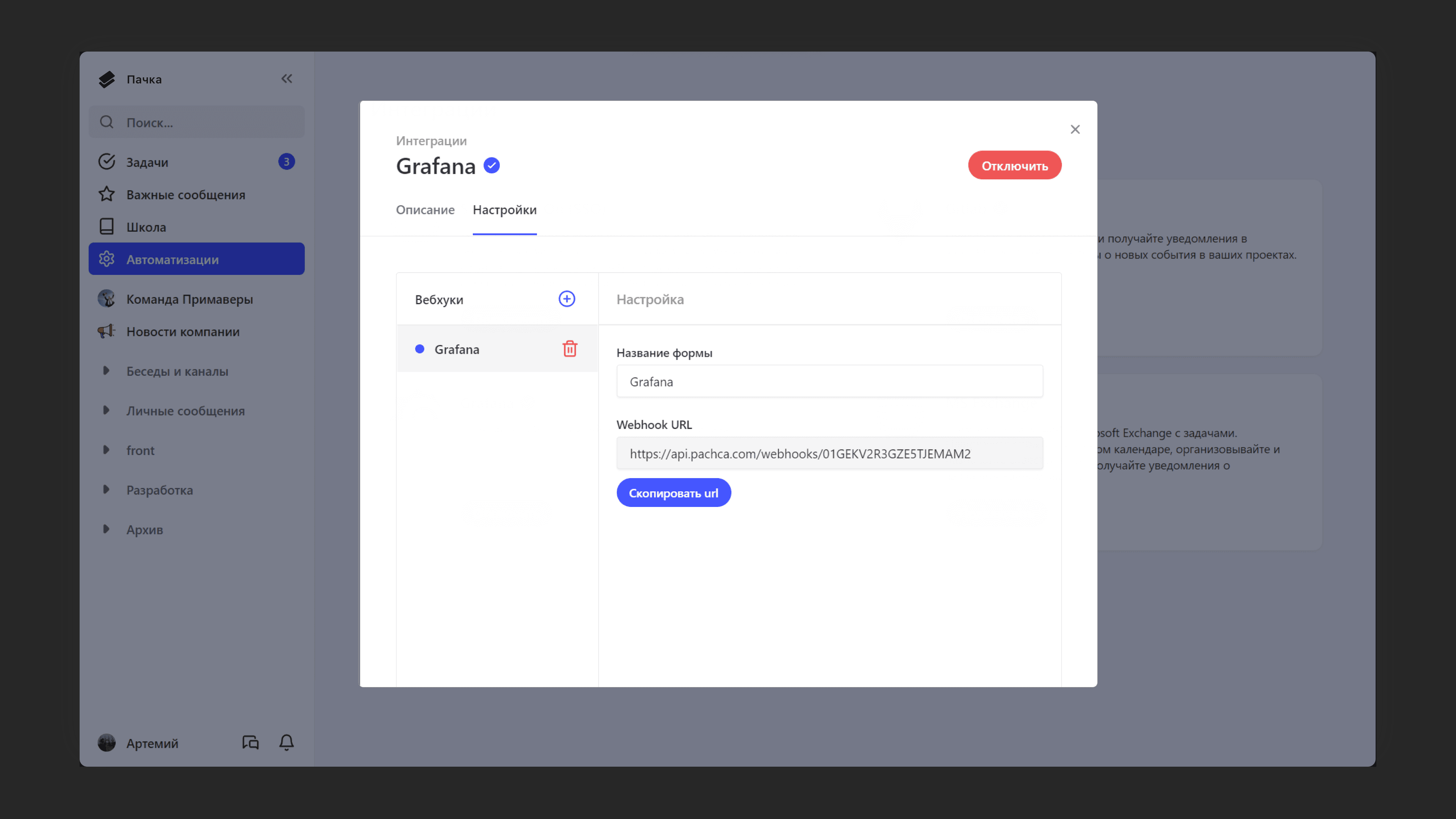
Task: Open Команда Примаверы chat
Action: pos(196,299)
